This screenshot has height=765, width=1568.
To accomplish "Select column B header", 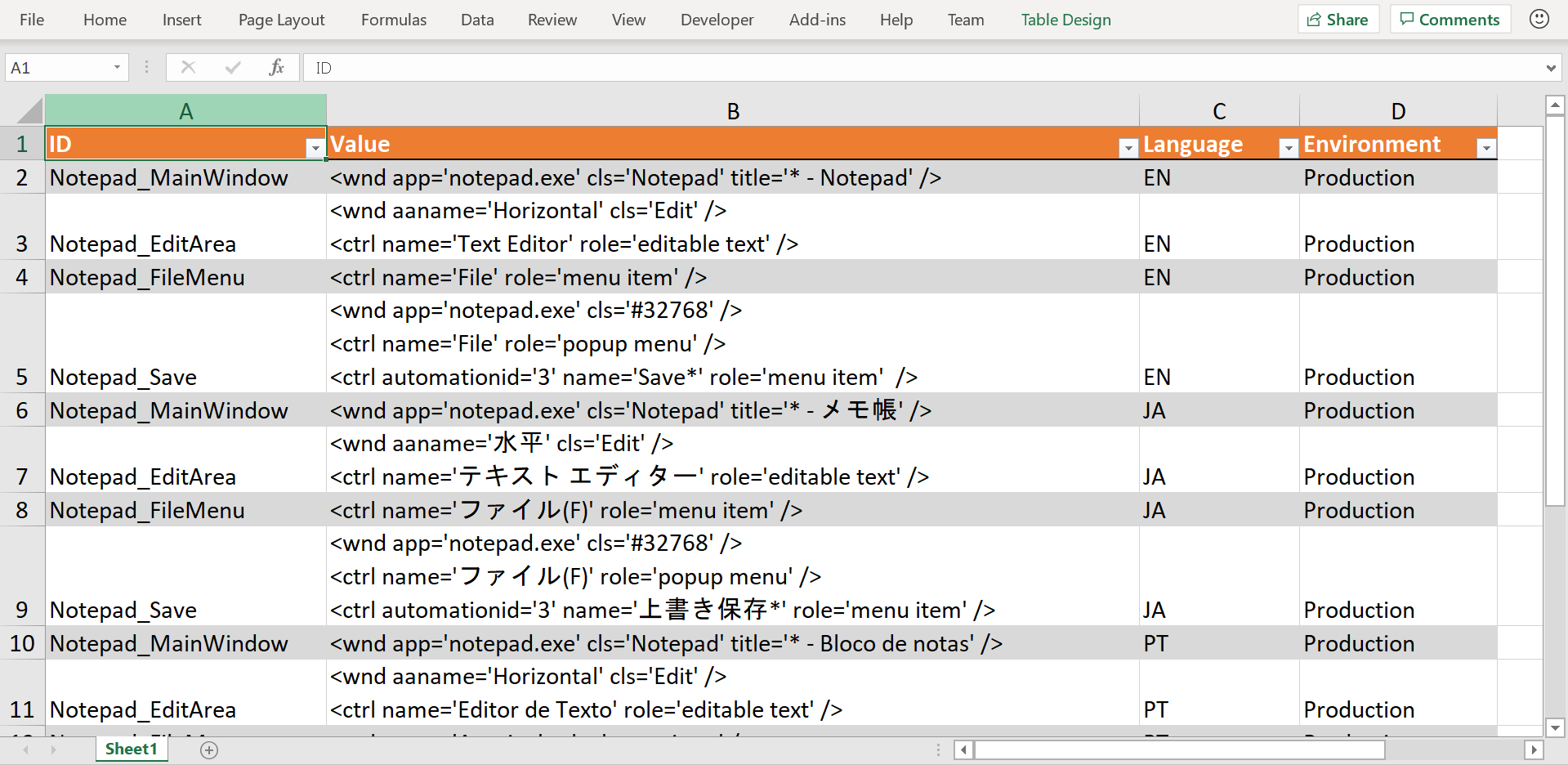I will 733,110.
